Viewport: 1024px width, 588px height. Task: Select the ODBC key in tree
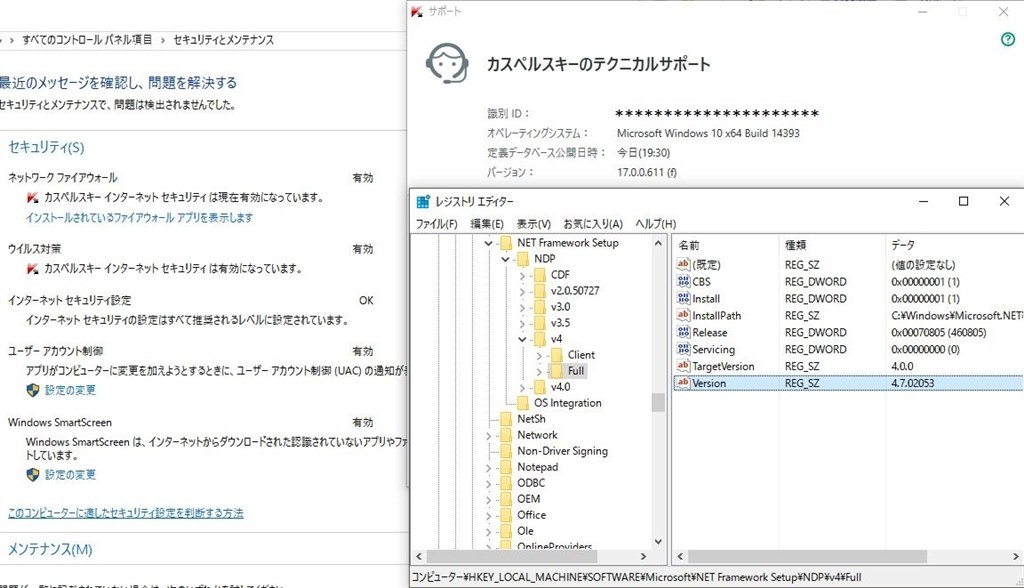coord(531,483)
